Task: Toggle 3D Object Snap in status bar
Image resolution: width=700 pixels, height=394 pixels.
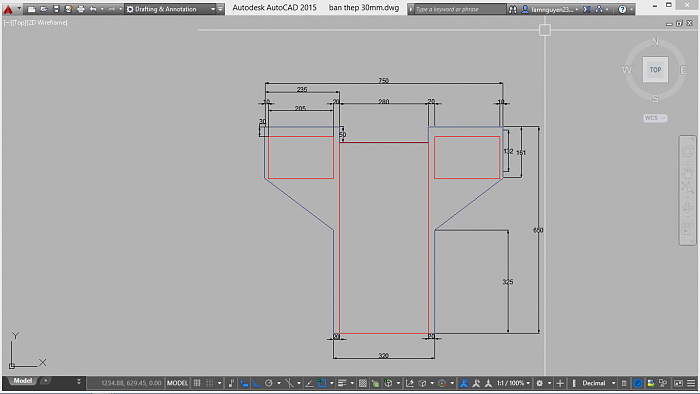Action: click(388, 383)
